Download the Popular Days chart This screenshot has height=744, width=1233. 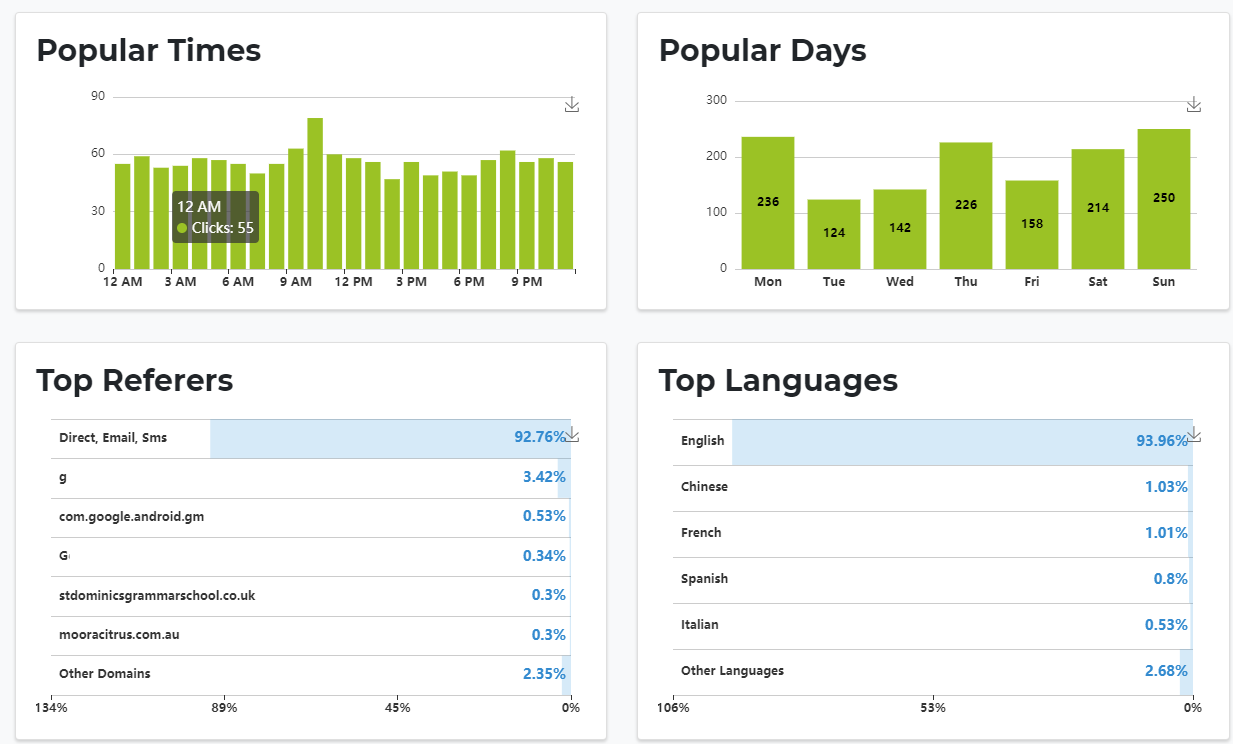(1194, 104)
